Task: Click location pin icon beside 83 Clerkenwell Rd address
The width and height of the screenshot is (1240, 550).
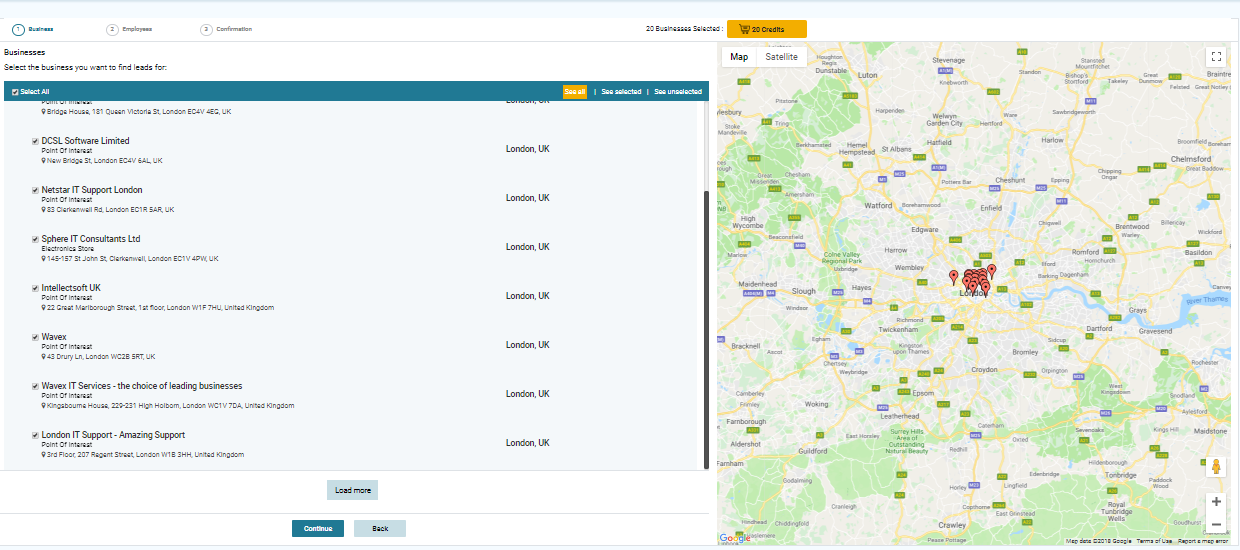Action: pyautogui.click(x=43, y=209)
